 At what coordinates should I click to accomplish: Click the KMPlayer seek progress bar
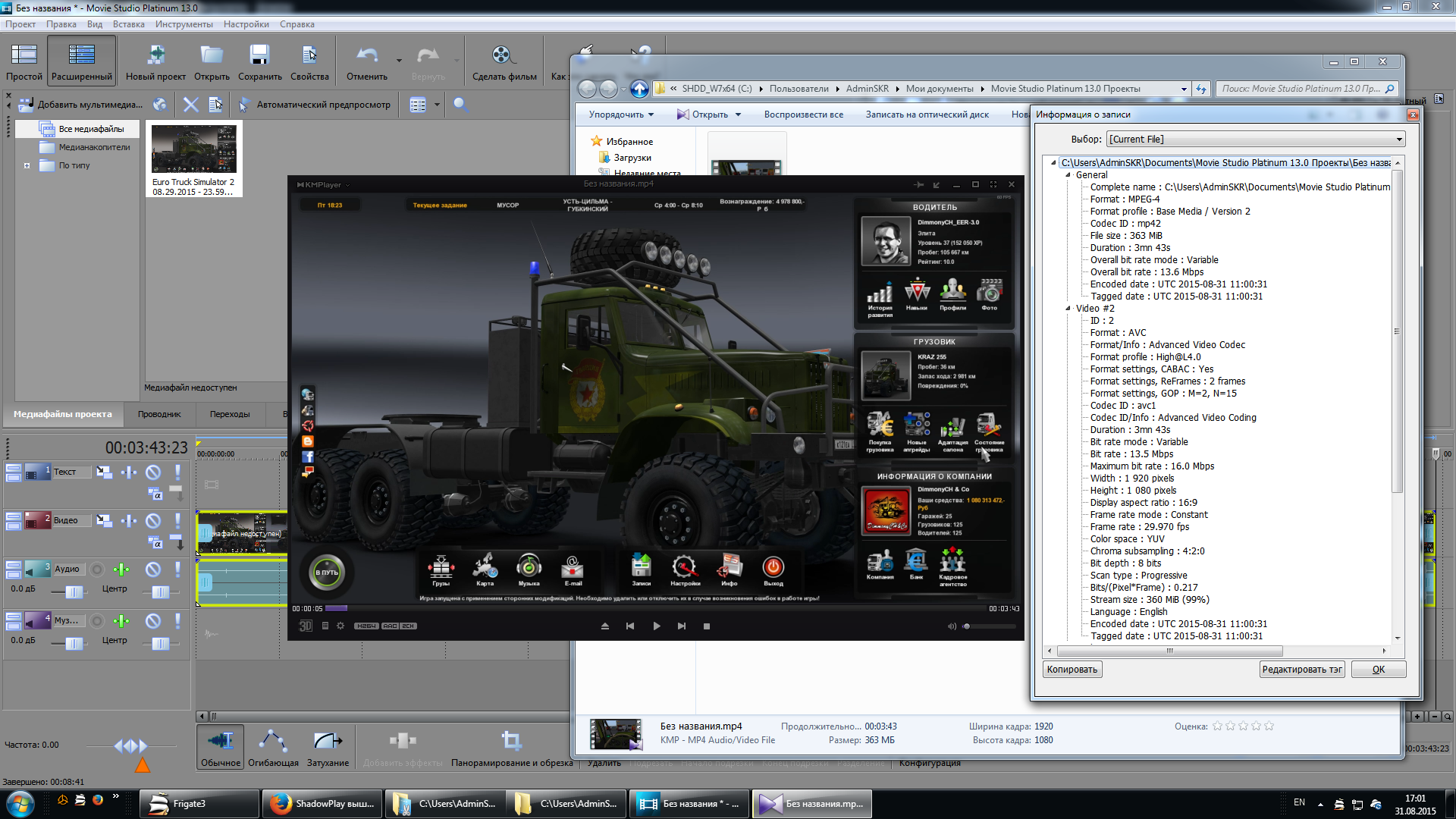(x=656, y=608)
